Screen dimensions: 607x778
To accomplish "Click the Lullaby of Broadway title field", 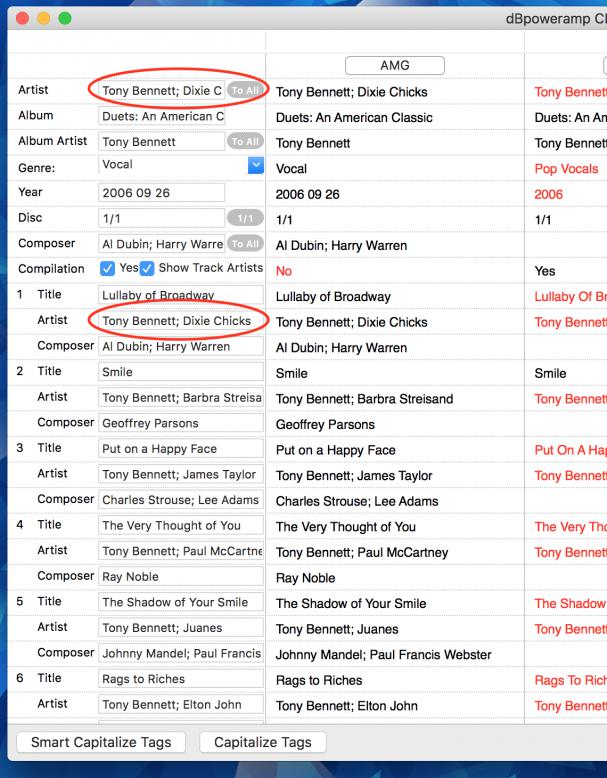I will click(180, 295).
